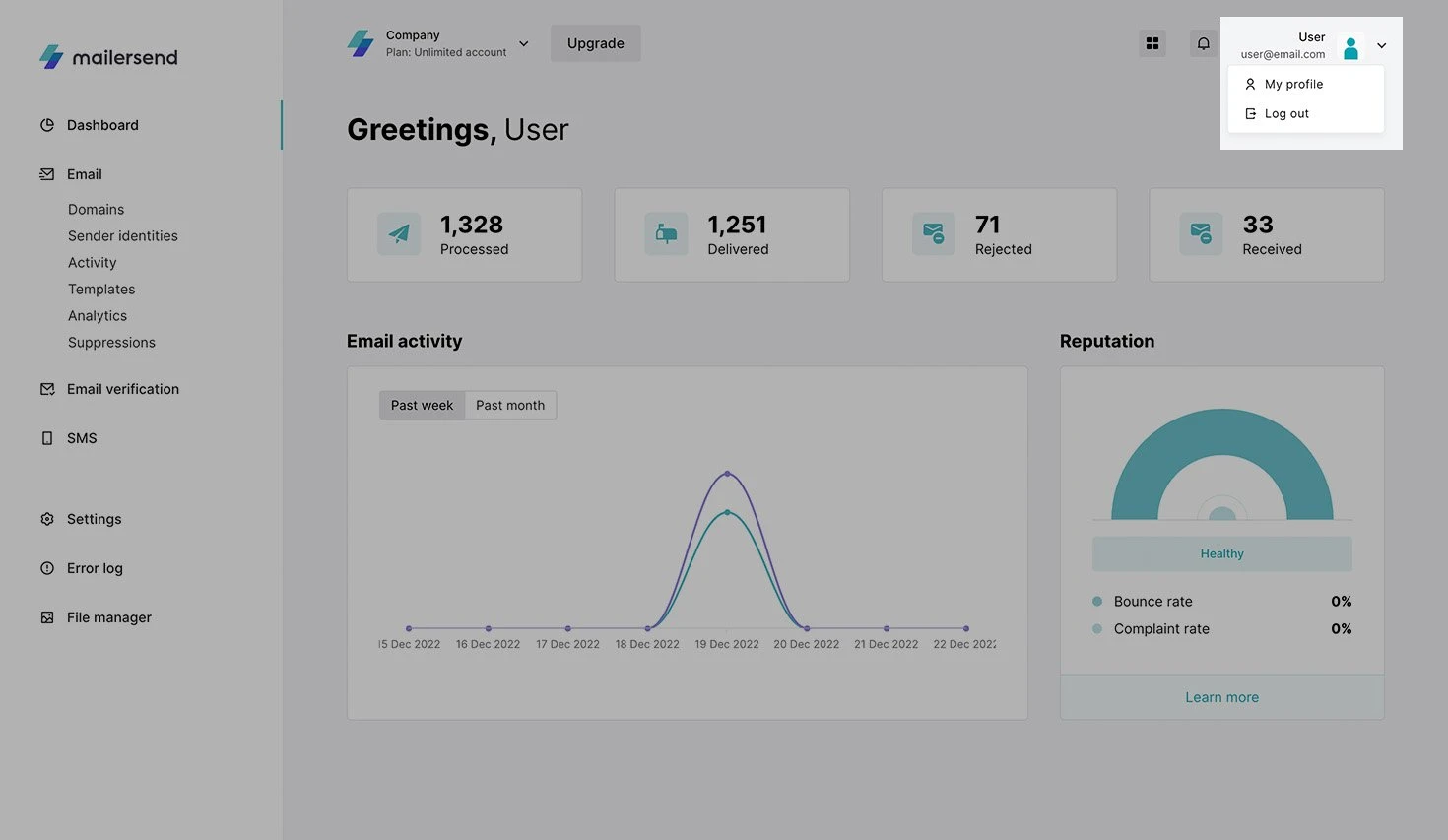Click the Delivered mailbox icon
This screenshot has height=840, width=1448.
point(666,234)
